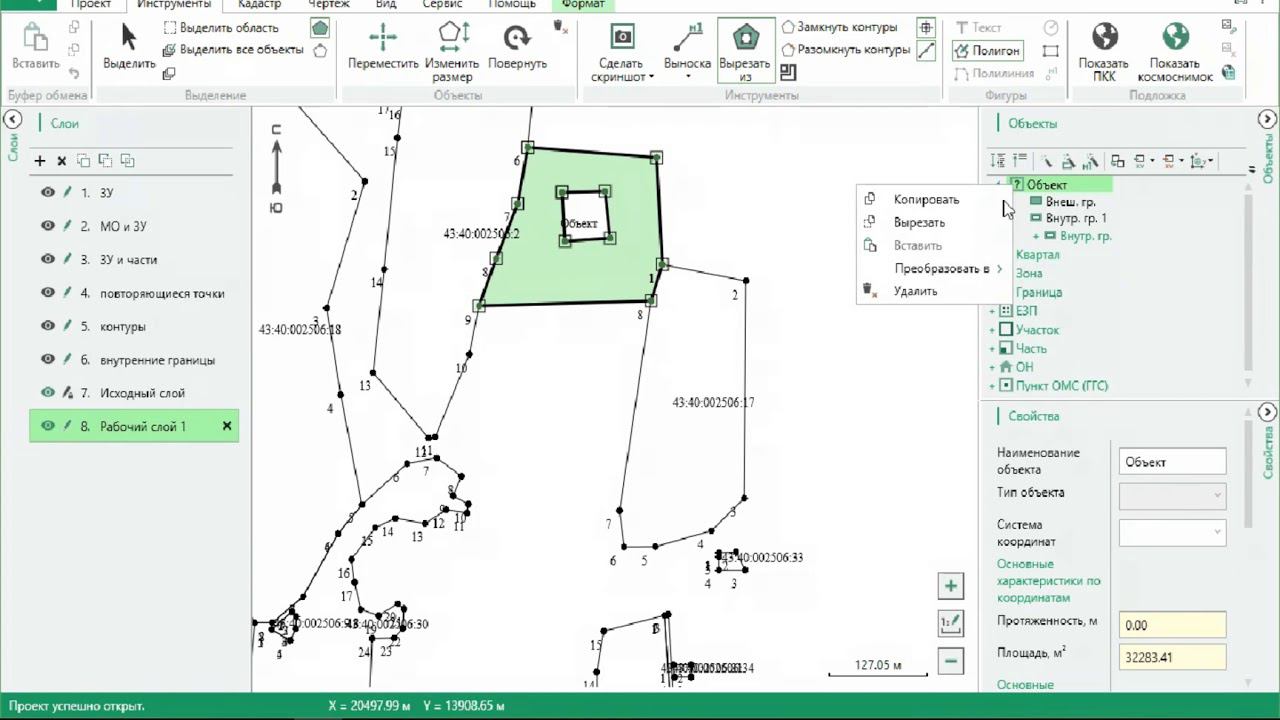Click crosshair snap icon in Инструменты group
The image size is (1280, 720).
(x=926, y=28)
